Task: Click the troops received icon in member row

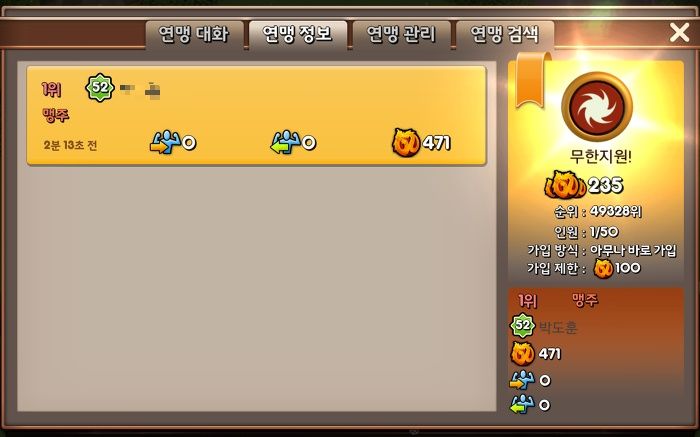Action: point(285,142)
